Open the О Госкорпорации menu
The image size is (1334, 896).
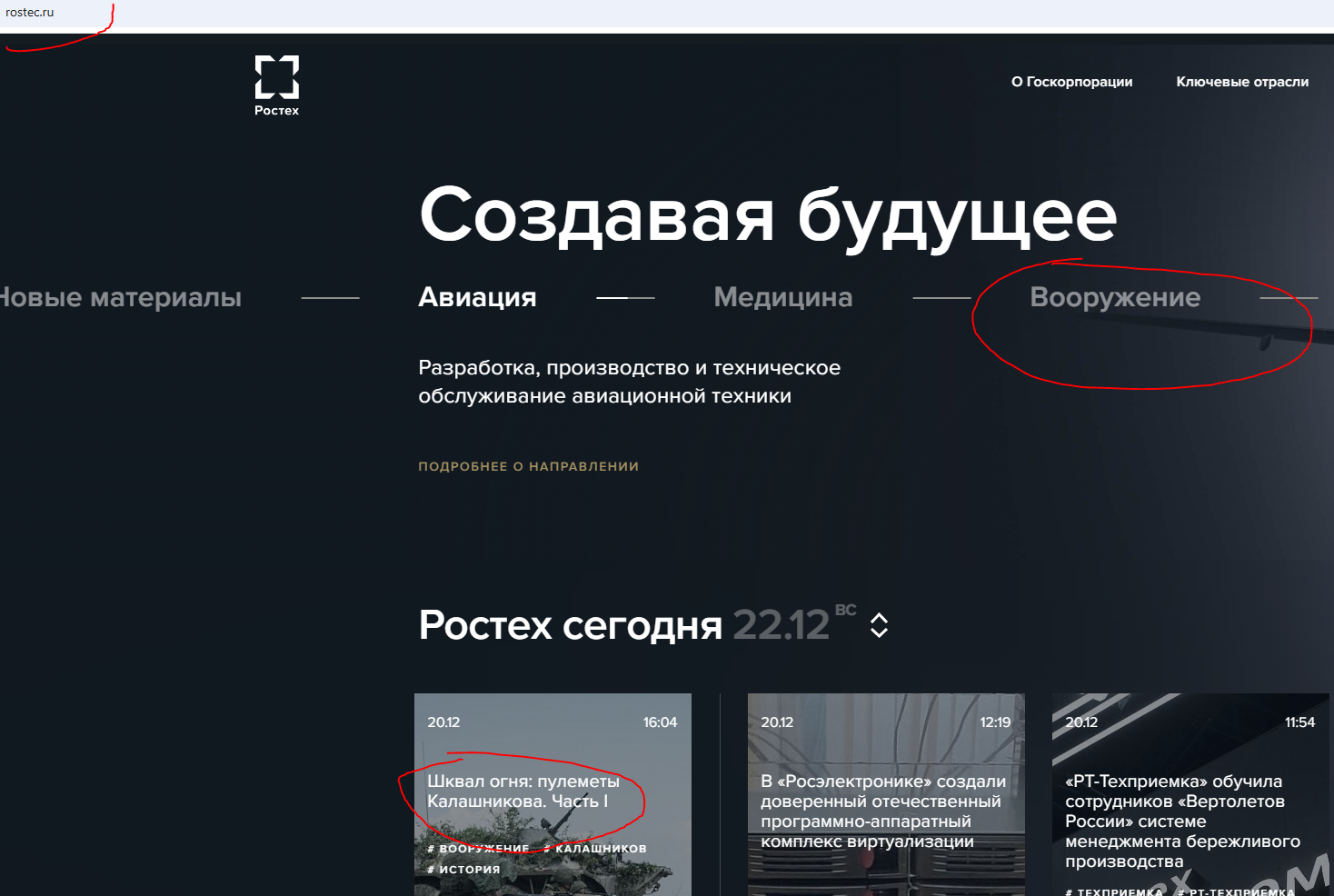pyautogui.click(x=1072, y=82)
